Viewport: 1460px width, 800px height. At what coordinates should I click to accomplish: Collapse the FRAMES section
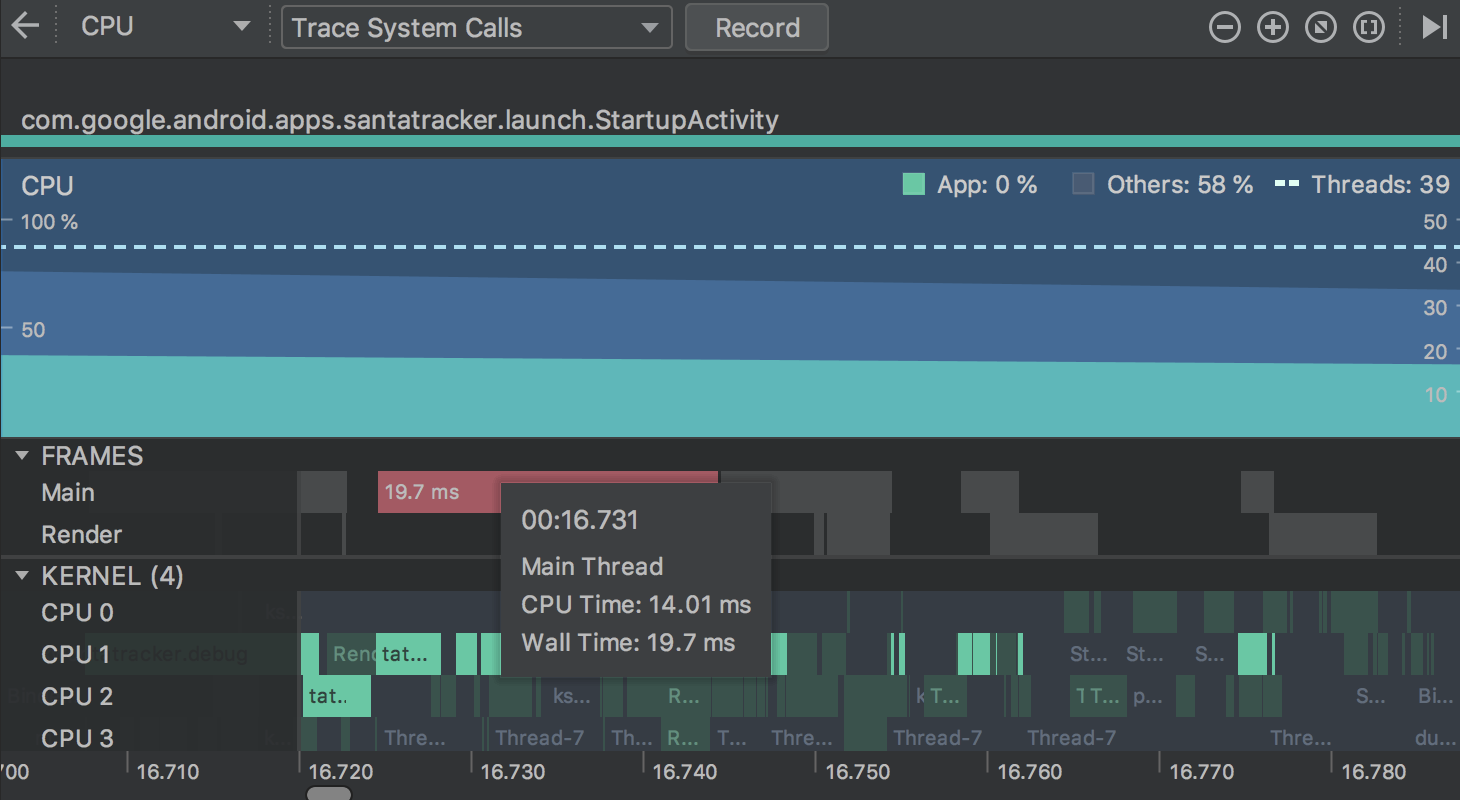(x=22, y=457)
